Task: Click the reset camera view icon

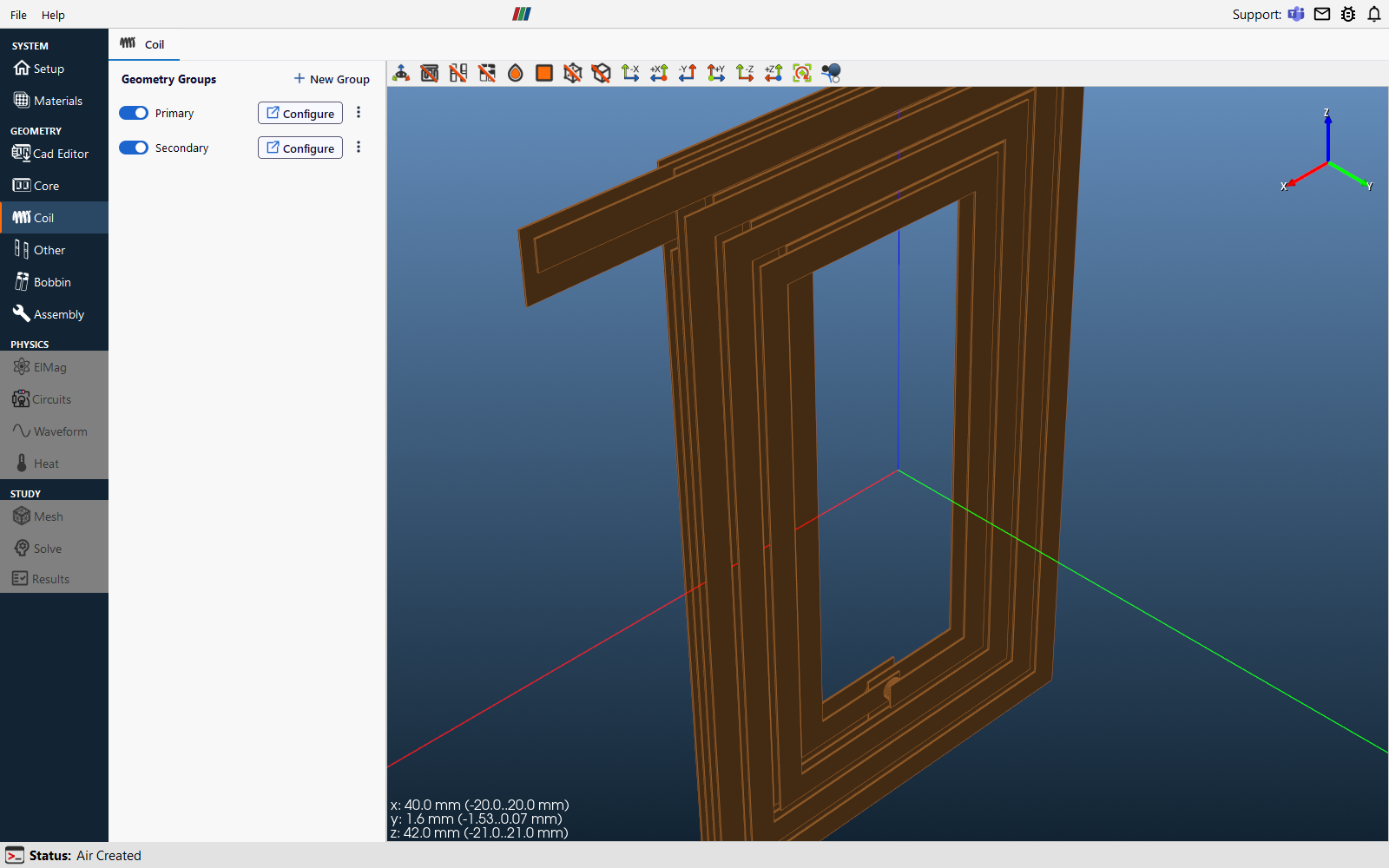Action: pos(802,73)
